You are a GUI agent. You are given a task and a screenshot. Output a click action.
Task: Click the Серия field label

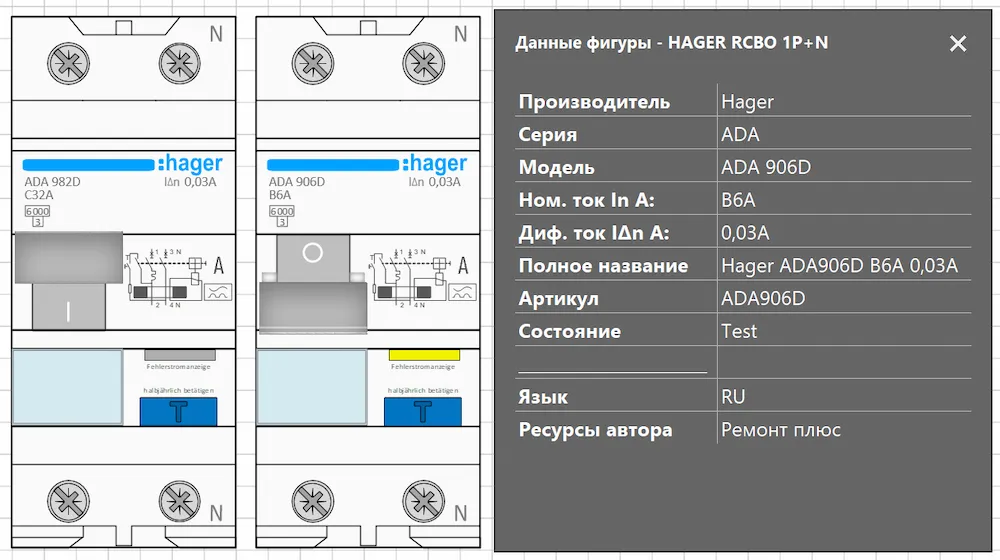548,135
